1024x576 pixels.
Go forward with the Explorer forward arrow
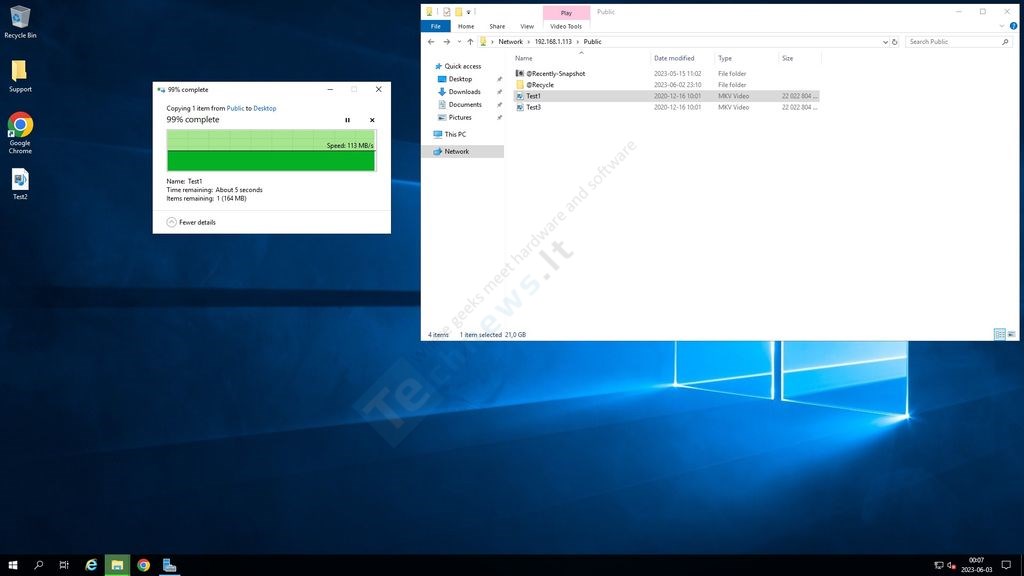point(447,42)
